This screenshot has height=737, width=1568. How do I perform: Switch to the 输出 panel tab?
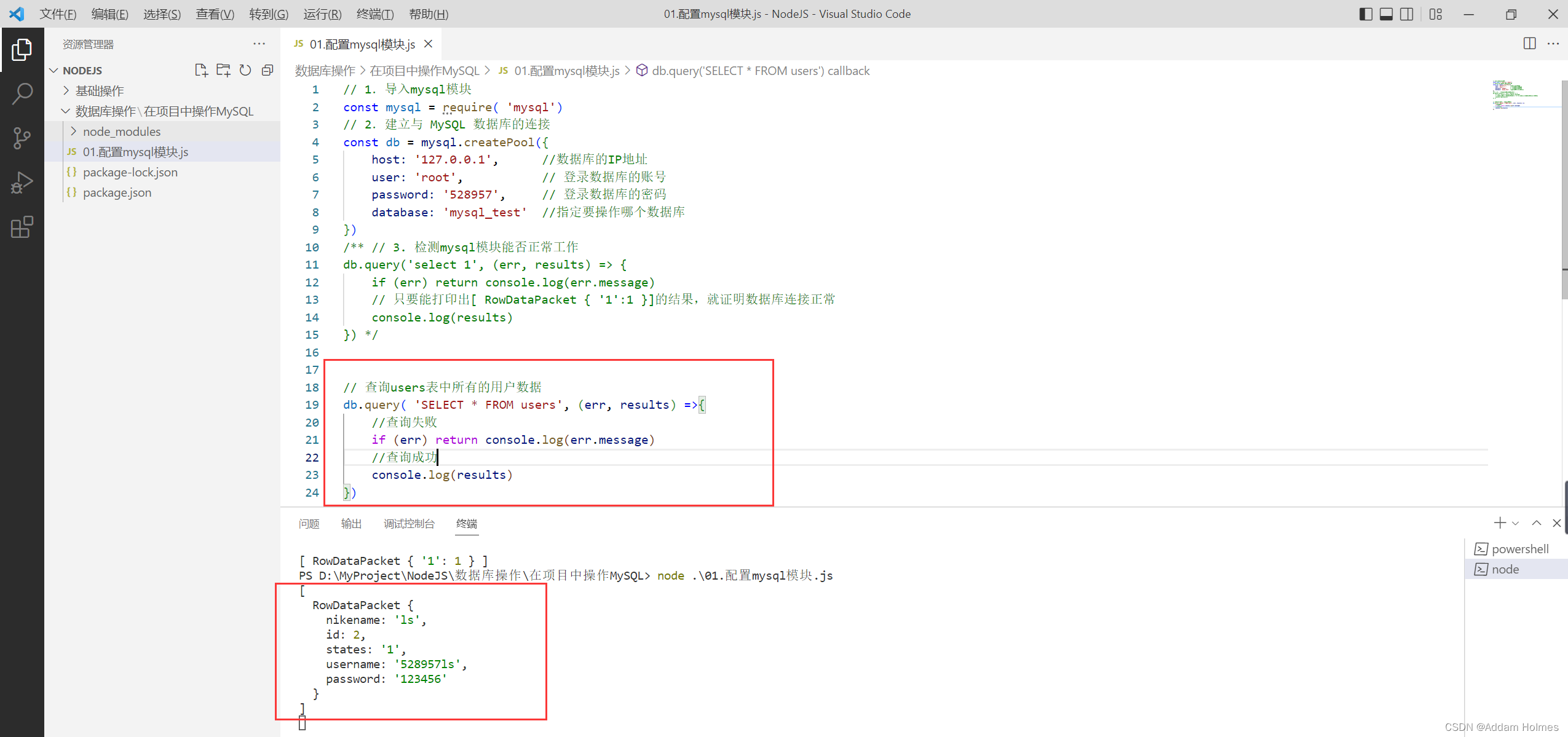click(x=351, y=524)
